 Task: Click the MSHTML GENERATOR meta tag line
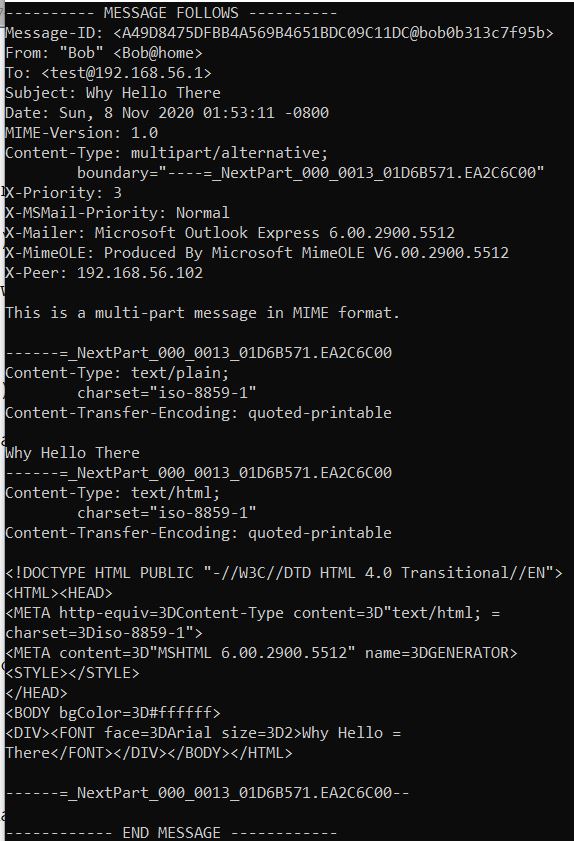tap(261, 653)
